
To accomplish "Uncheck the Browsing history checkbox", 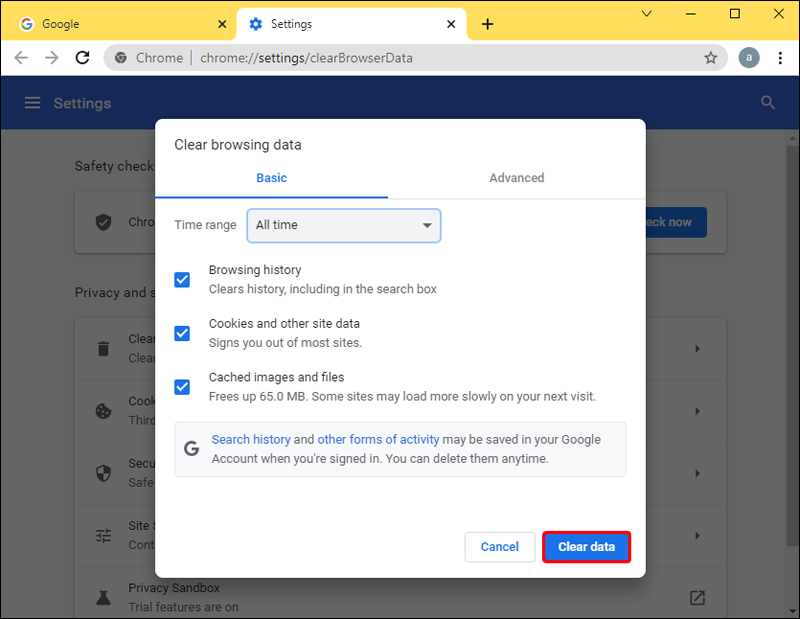I will pos(182,280).
